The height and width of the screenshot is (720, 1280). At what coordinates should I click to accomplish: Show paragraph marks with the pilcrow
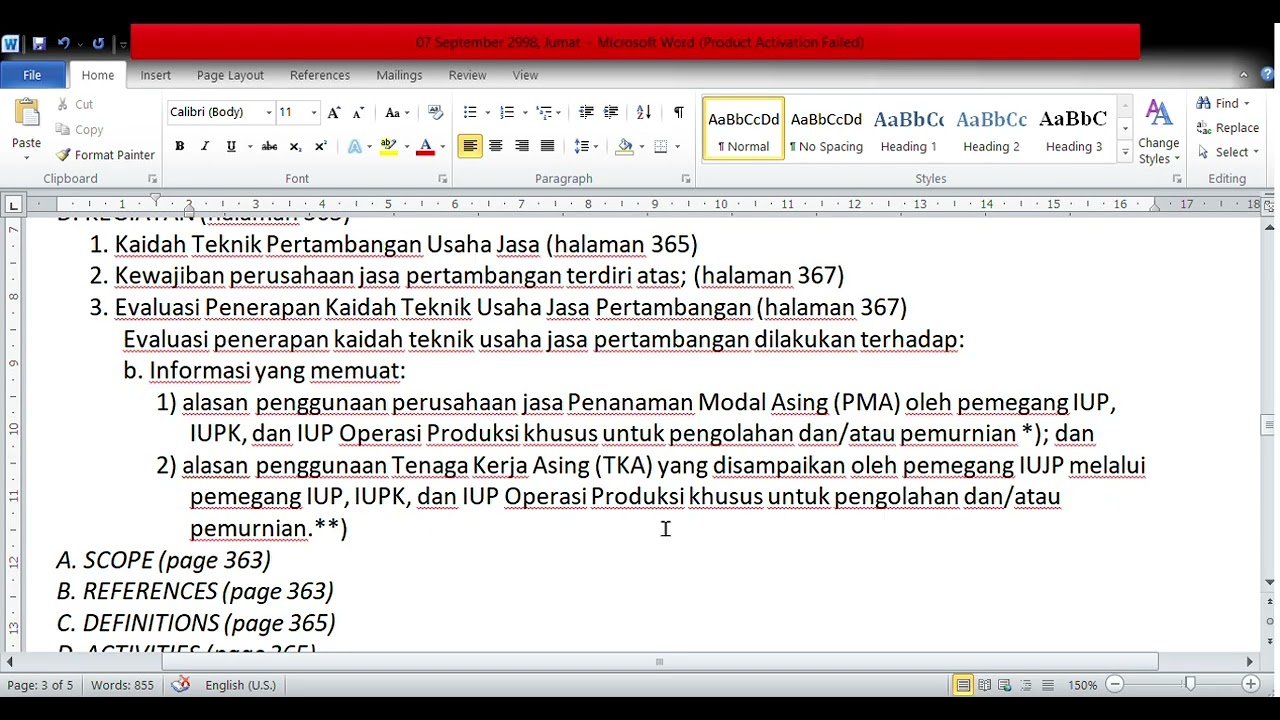[x=678, y=112]
